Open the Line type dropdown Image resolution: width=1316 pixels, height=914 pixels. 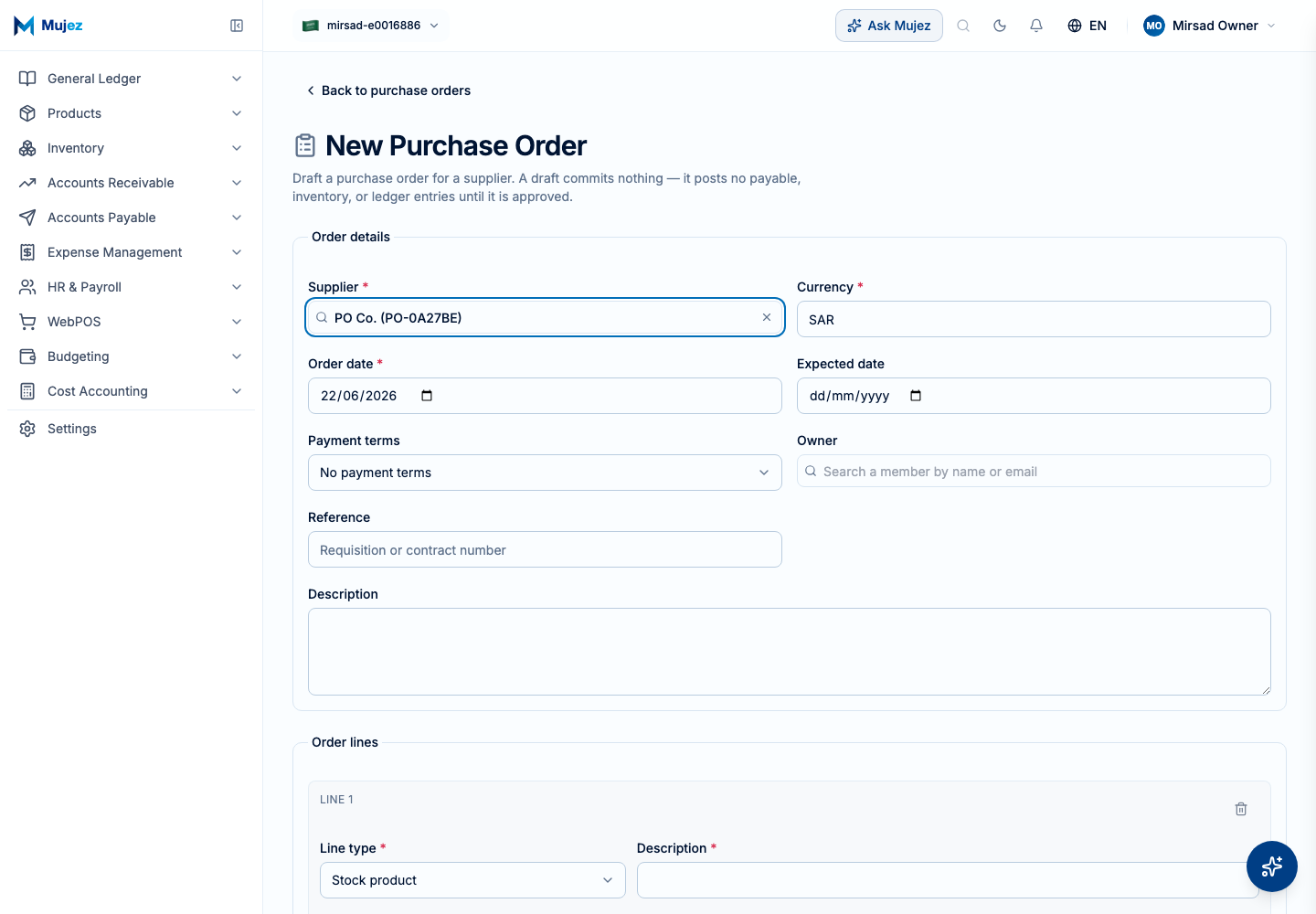click(x=472, y=880)
